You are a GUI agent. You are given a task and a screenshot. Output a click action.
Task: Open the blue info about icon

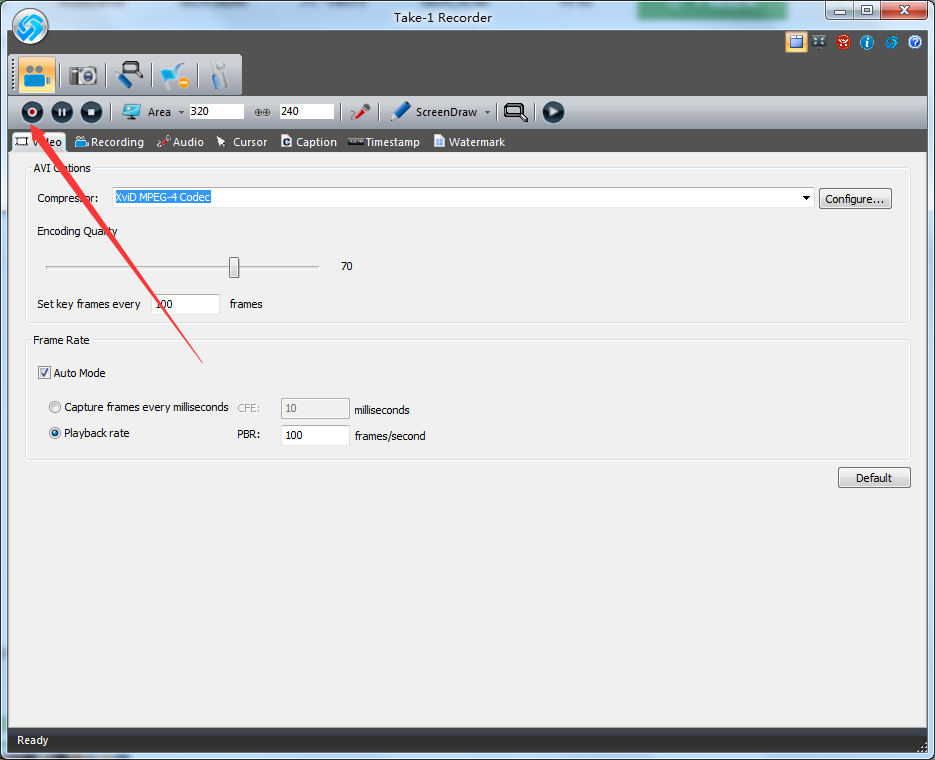point(867,42)
